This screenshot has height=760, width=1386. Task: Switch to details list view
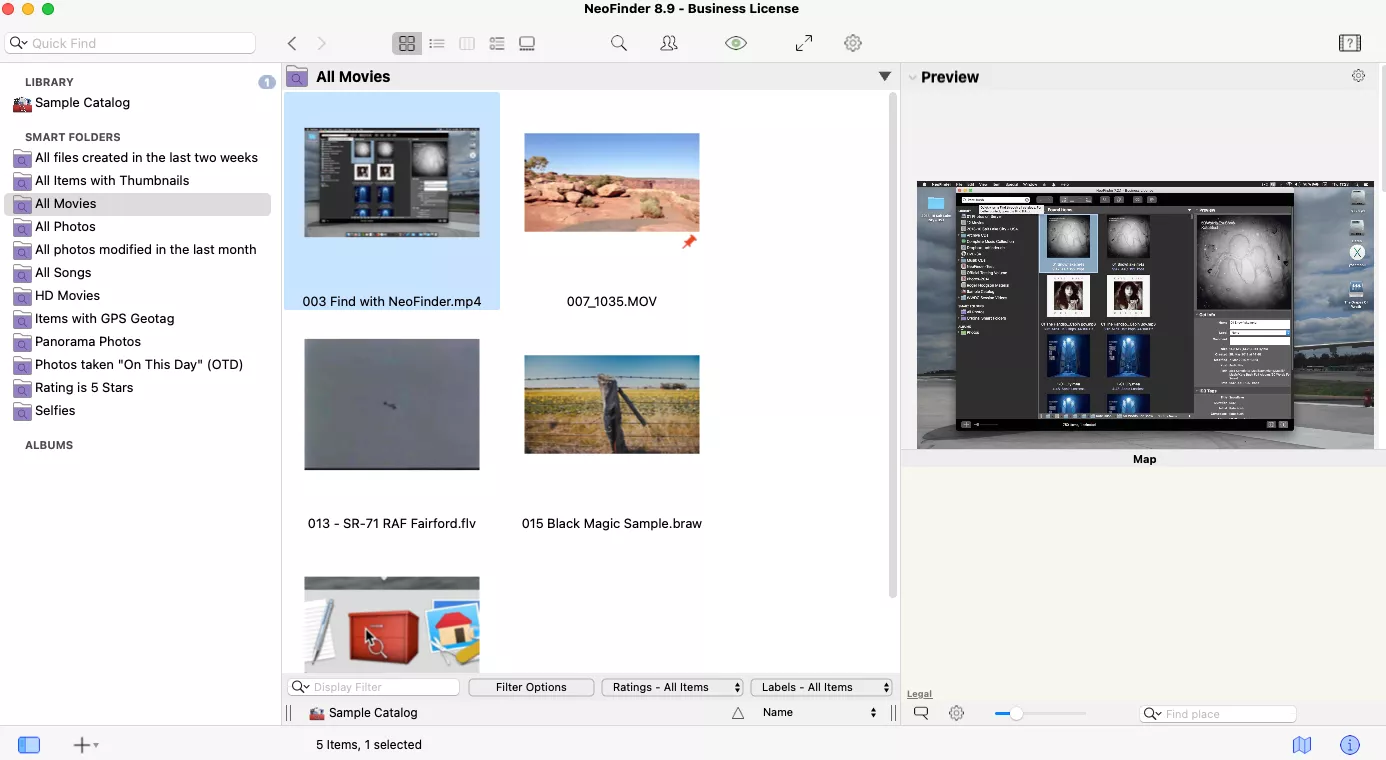pos(497,43)
